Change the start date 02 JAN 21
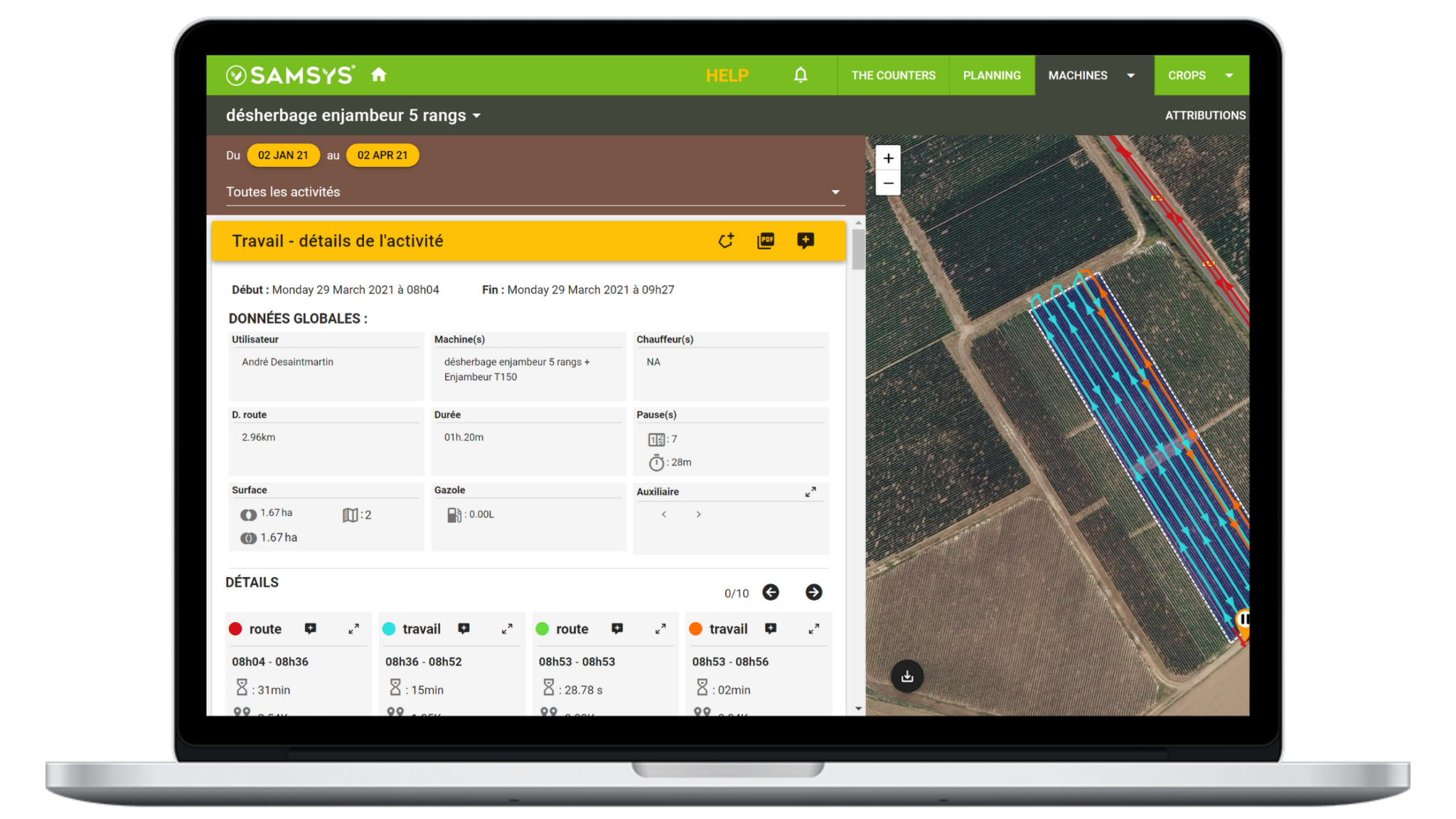The image size is (1456, 819). [283, 155]
